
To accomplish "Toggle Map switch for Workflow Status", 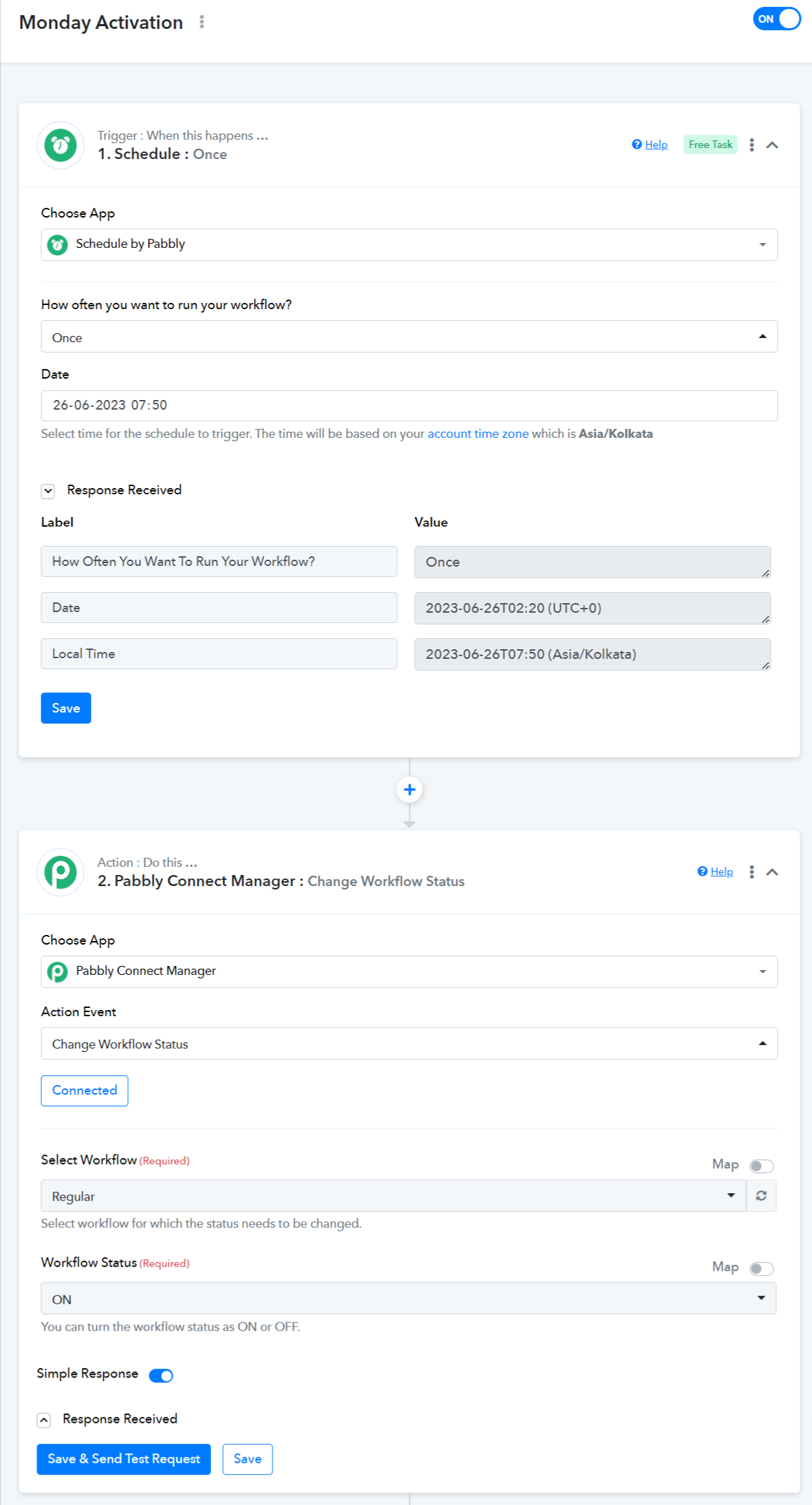I will [761, 1268].
